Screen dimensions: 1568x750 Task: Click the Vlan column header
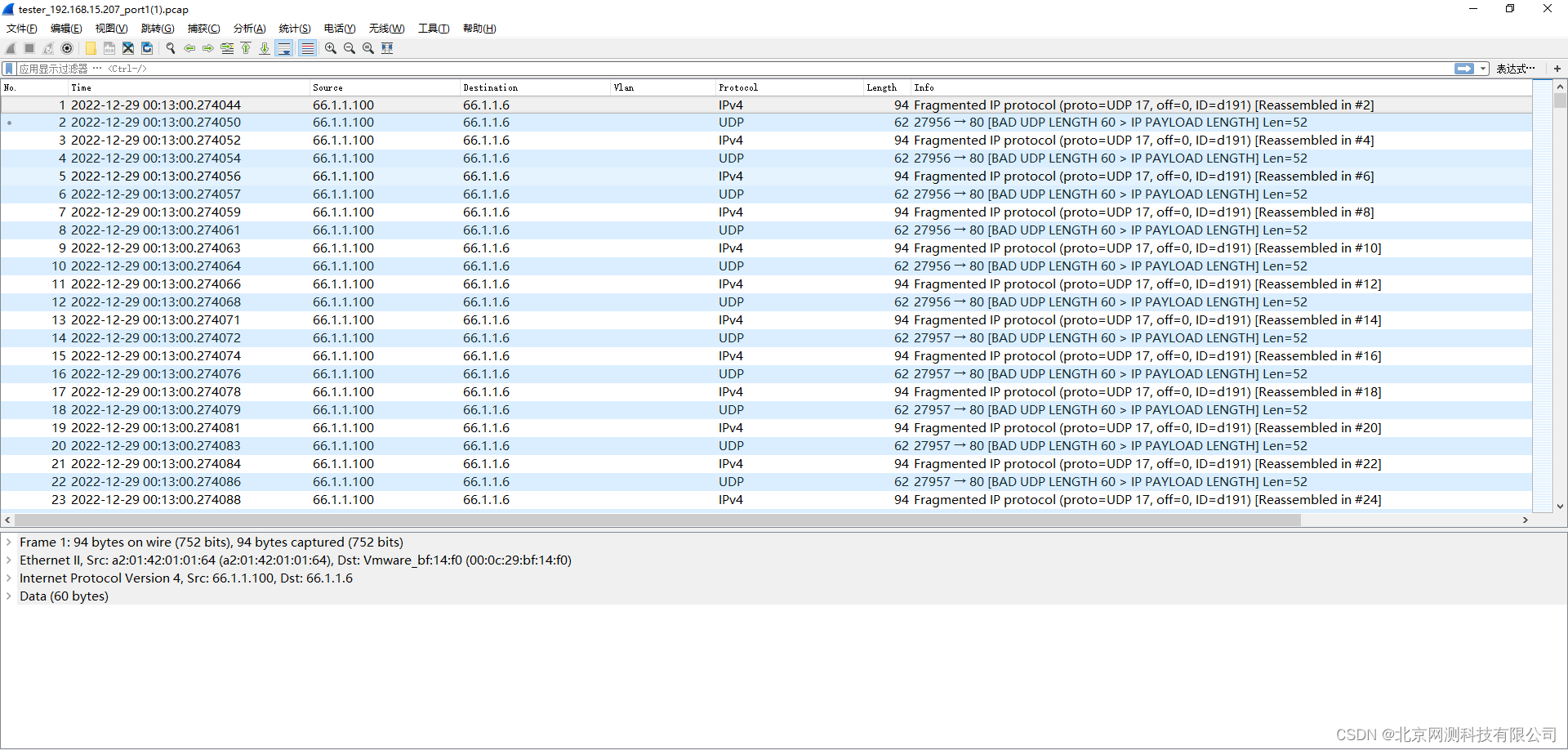point(663,87)
